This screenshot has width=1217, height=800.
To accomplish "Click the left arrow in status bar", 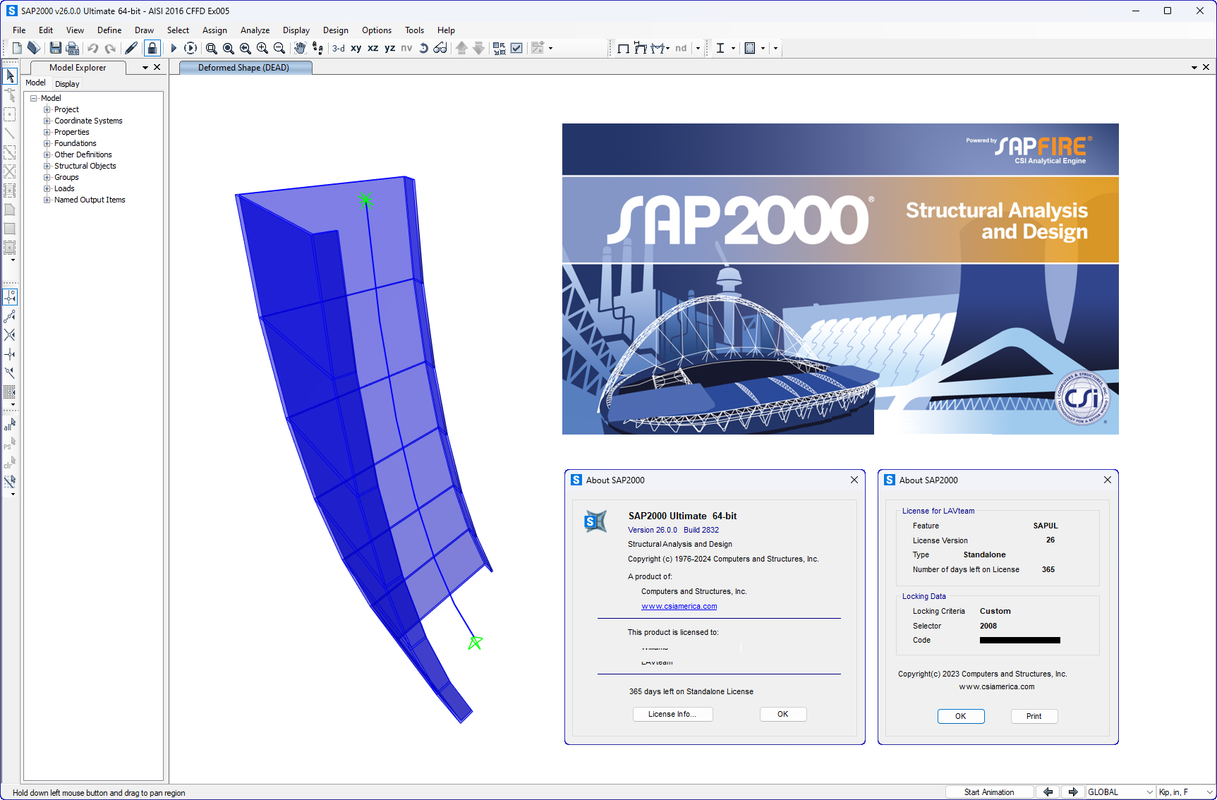I will 1048,792.
